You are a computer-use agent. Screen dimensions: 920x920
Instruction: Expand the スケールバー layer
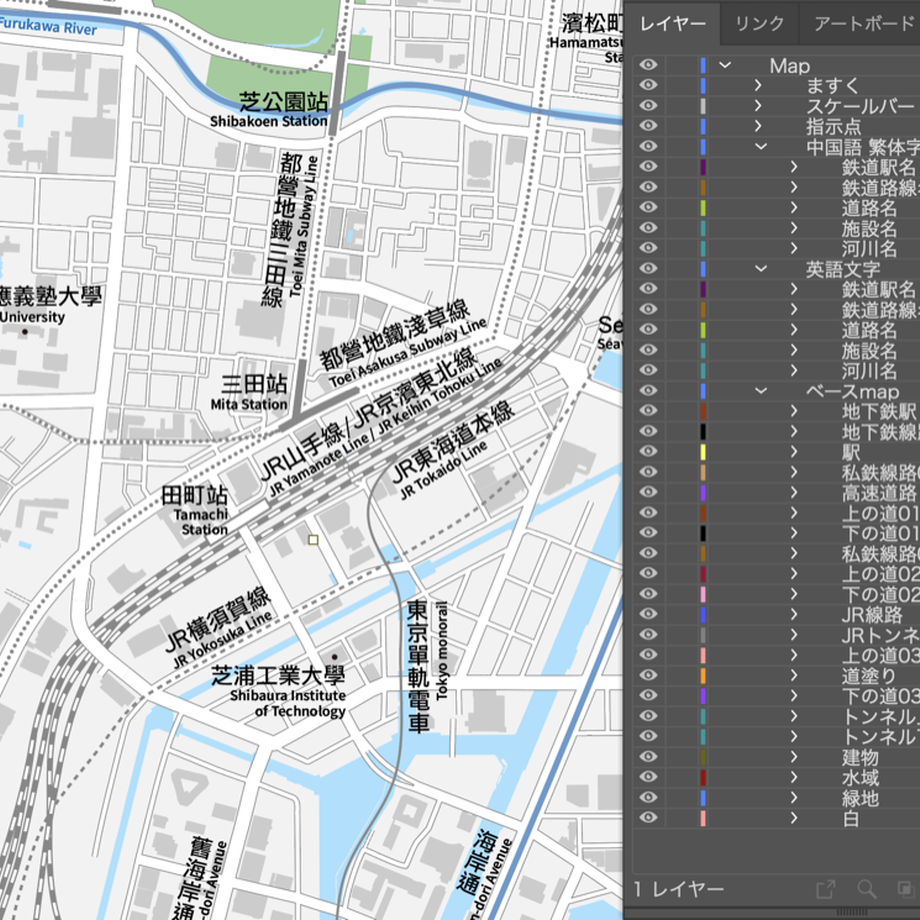click(759, 106)
